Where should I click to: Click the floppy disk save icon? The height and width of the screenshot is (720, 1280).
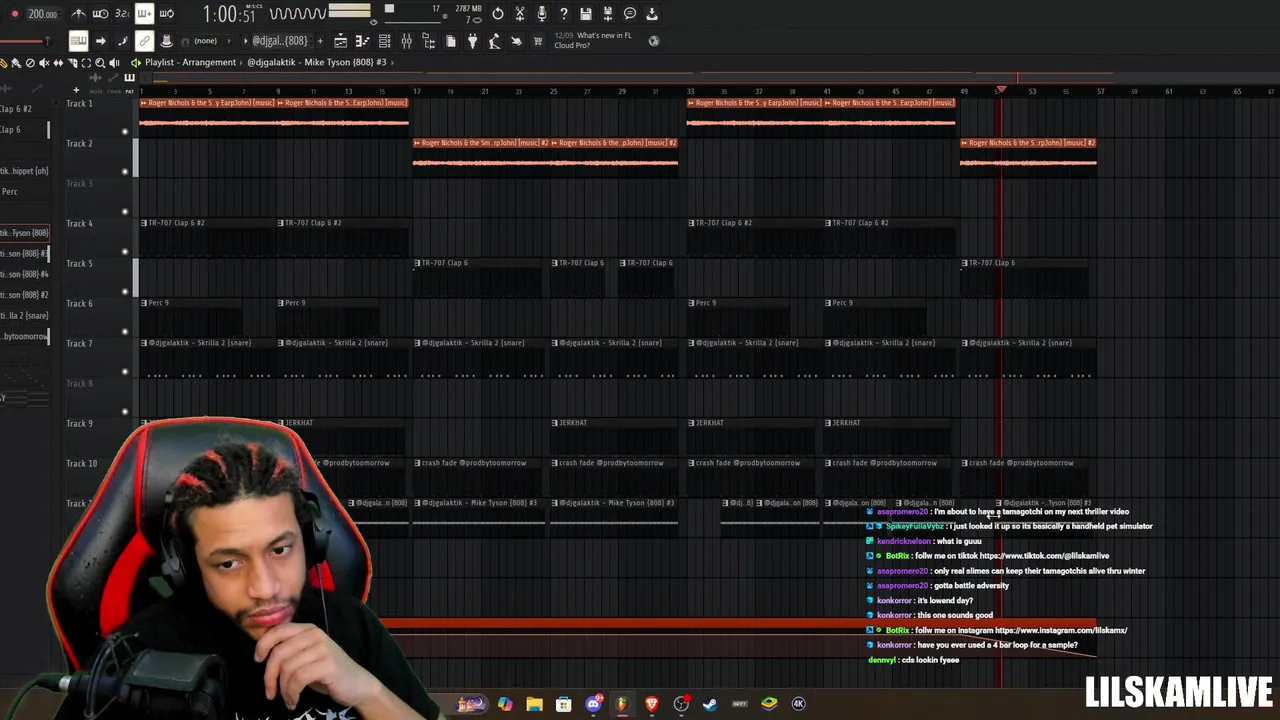click(586, 14)
